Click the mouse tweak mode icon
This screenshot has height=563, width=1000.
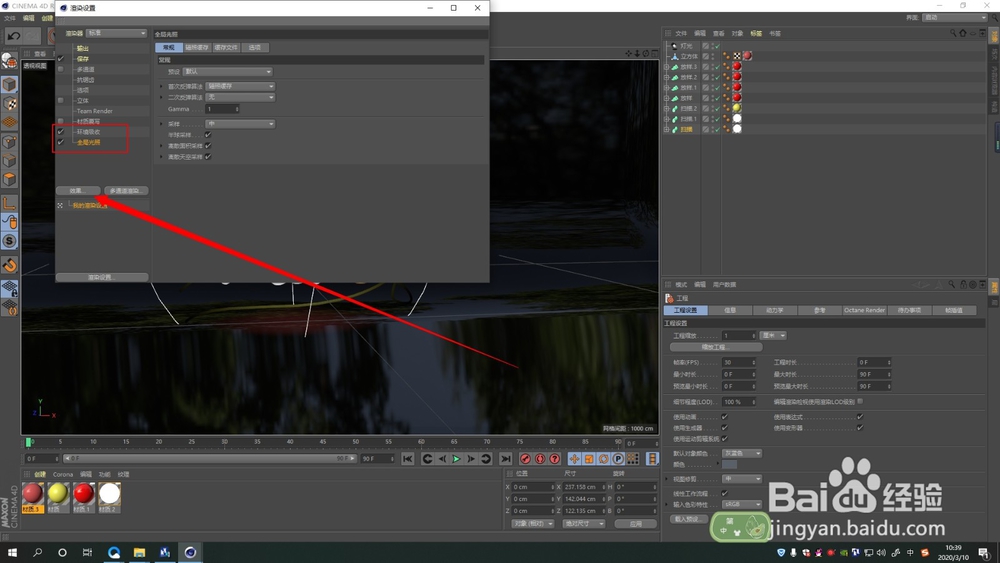tap(10, 222)
